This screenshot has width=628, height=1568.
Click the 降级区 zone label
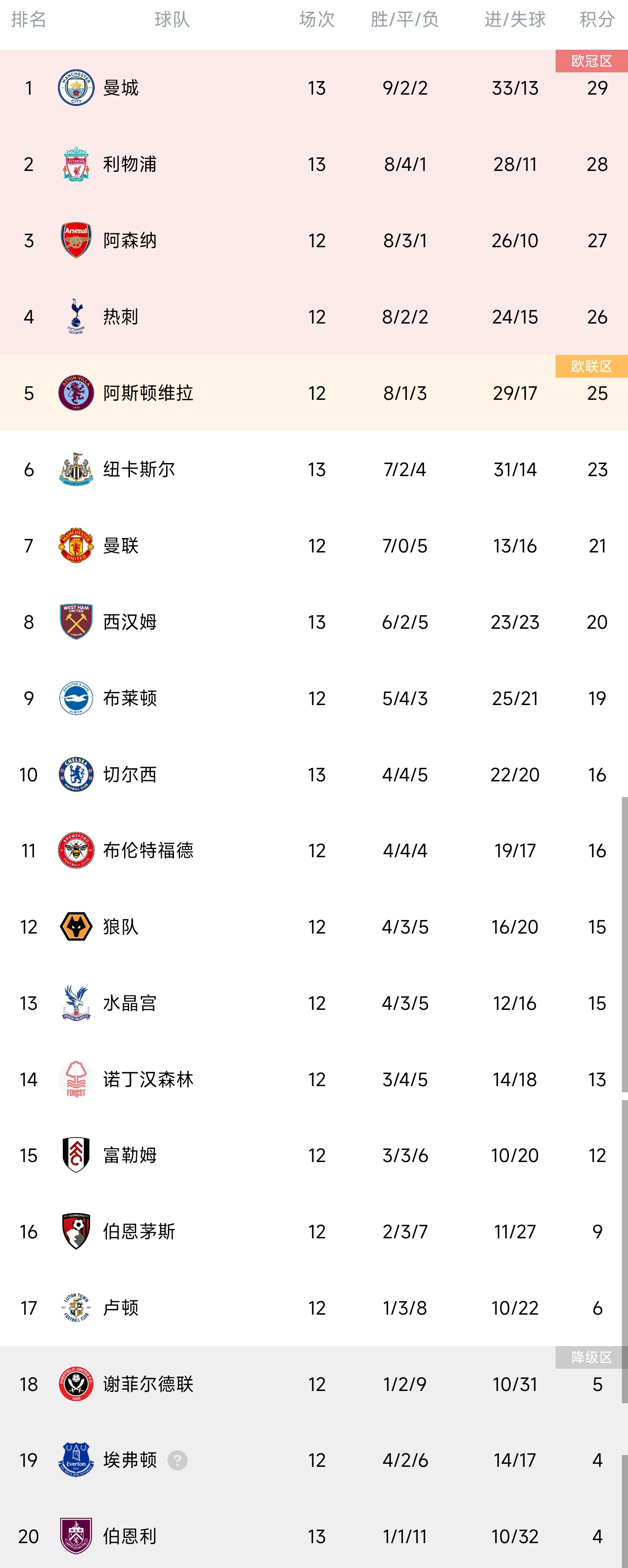coord(591,1357)
